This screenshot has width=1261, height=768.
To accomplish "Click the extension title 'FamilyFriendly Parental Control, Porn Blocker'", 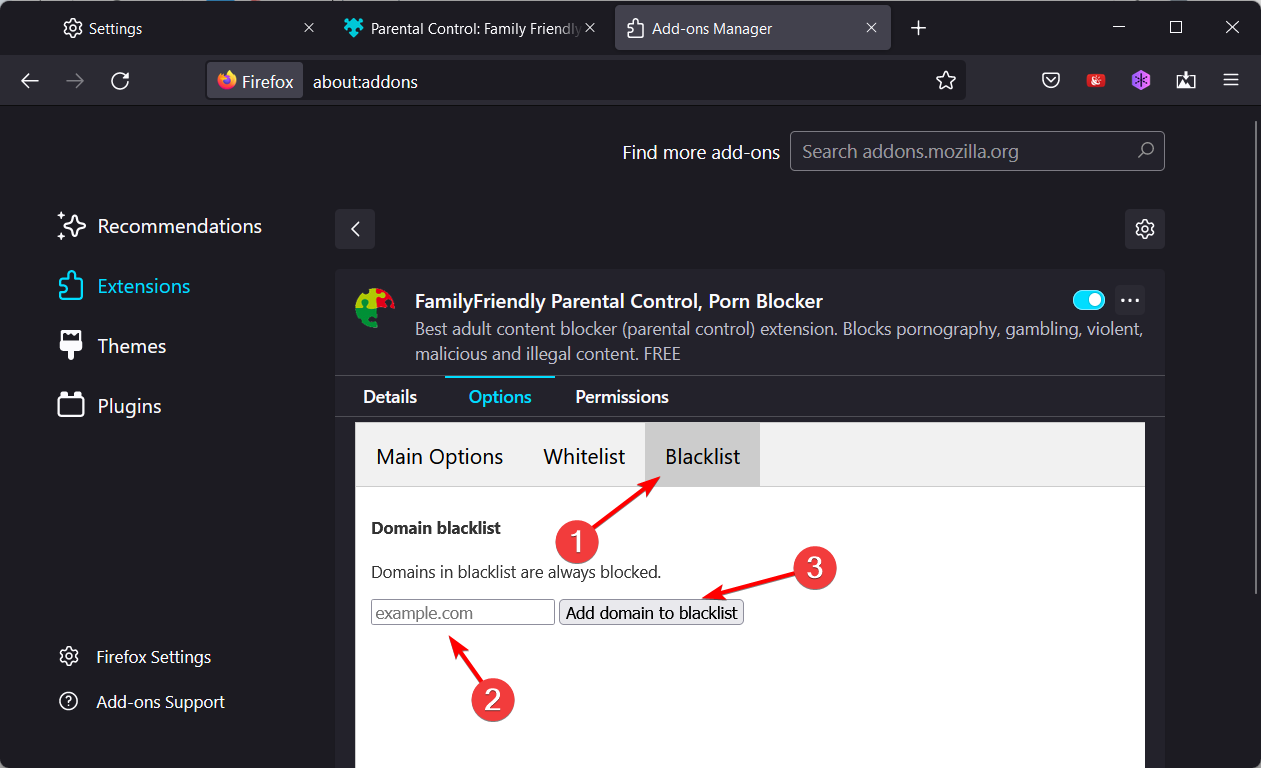I will pyautogui.click(x=619, y=301).
